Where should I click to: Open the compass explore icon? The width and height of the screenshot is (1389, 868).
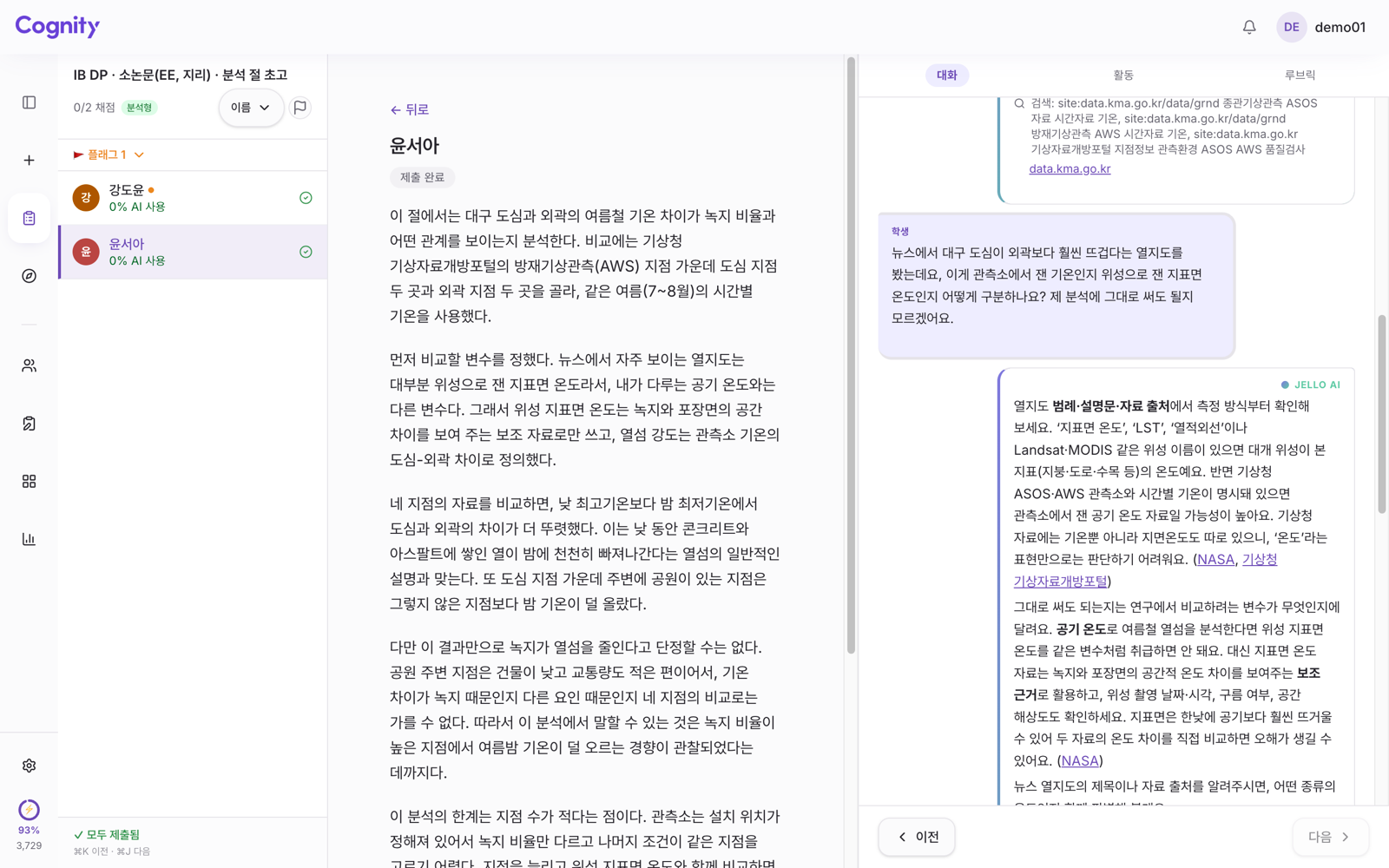click(x=29, y=276)
